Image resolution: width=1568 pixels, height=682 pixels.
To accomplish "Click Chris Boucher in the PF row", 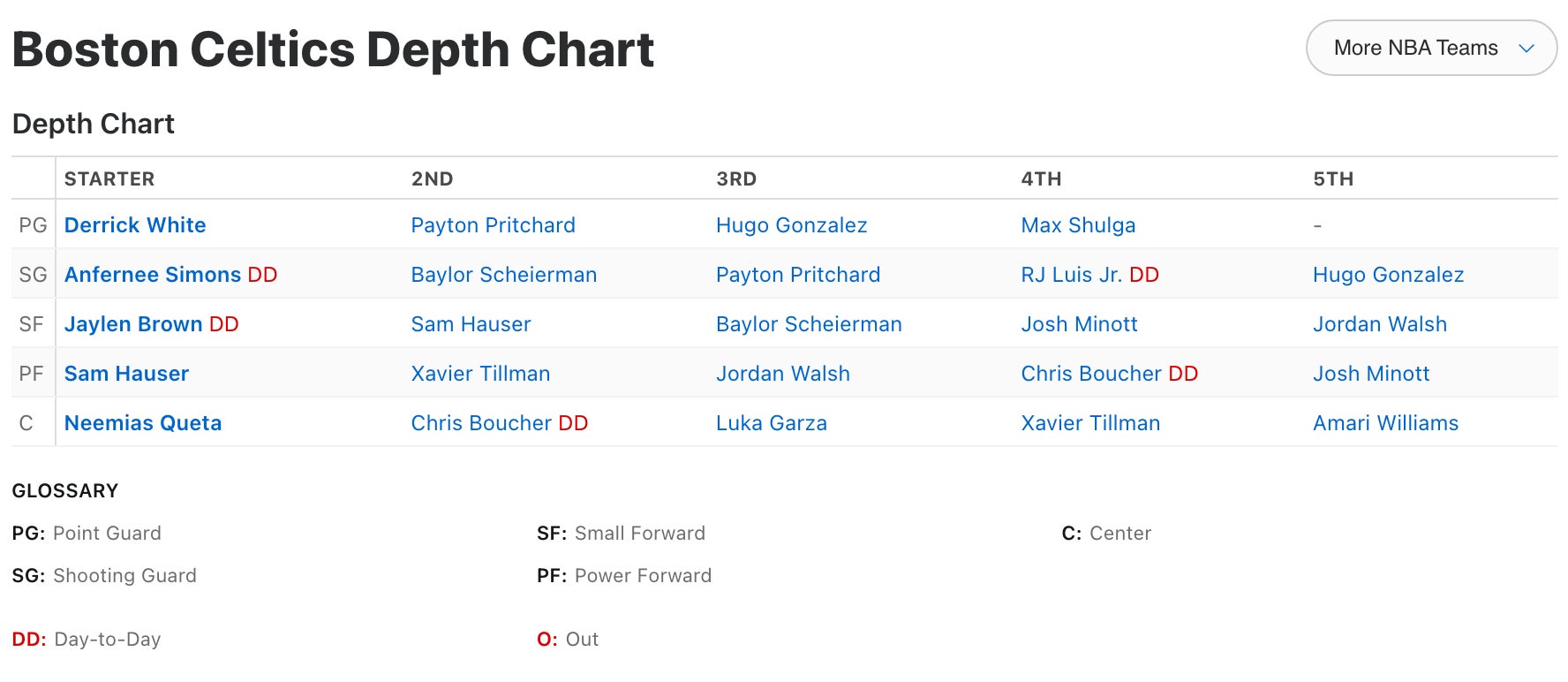I will 1090,374.
